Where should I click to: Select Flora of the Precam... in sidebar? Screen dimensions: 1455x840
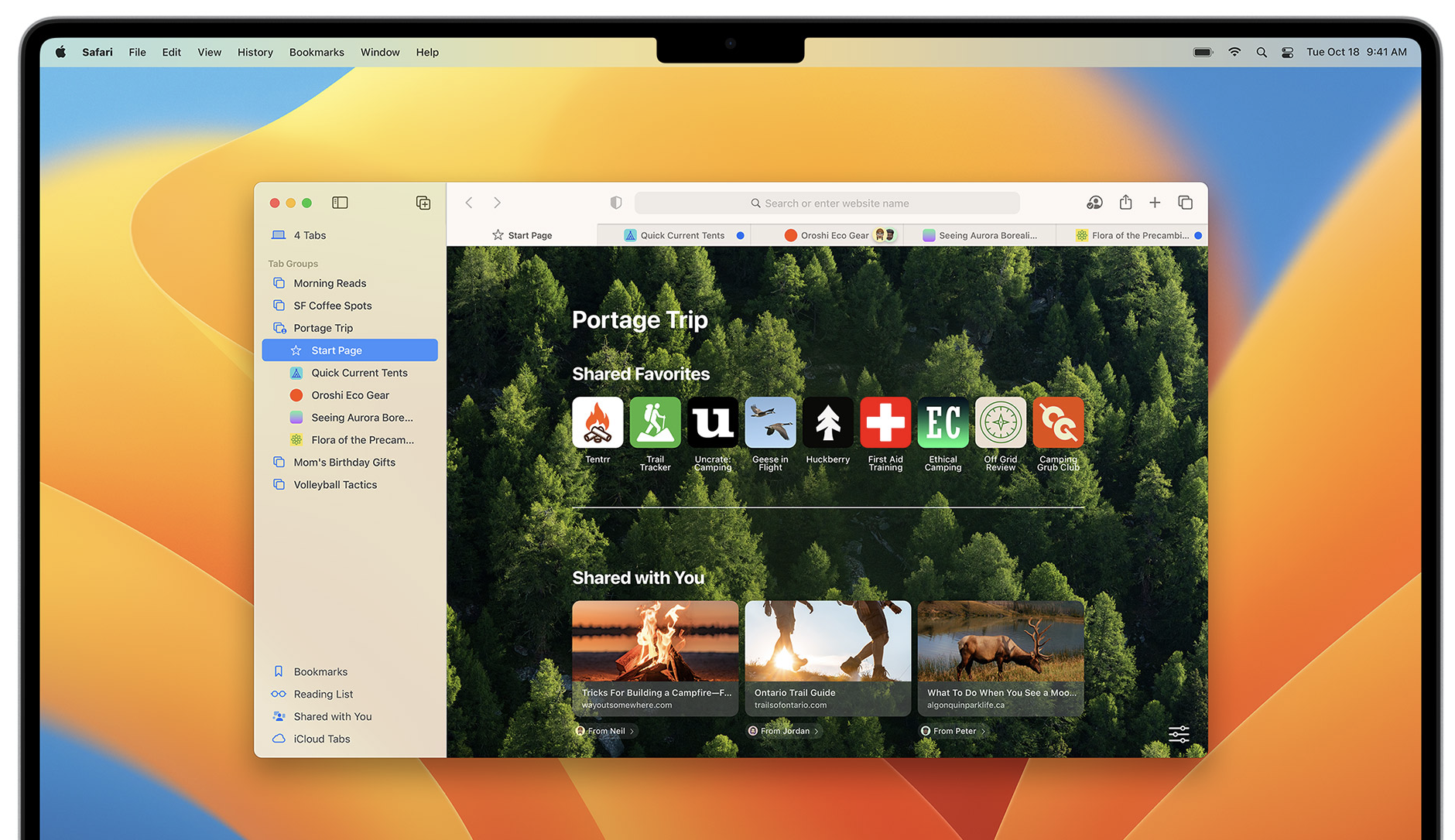(x=350, y=440)
